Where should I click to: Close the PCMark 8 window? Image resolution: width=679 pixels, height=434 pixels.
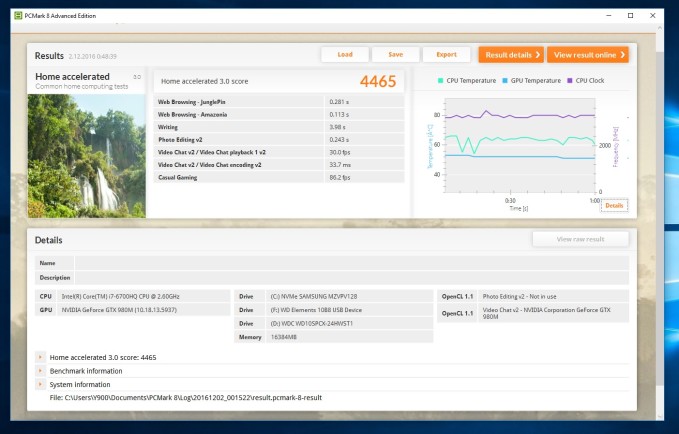[653, 16]
